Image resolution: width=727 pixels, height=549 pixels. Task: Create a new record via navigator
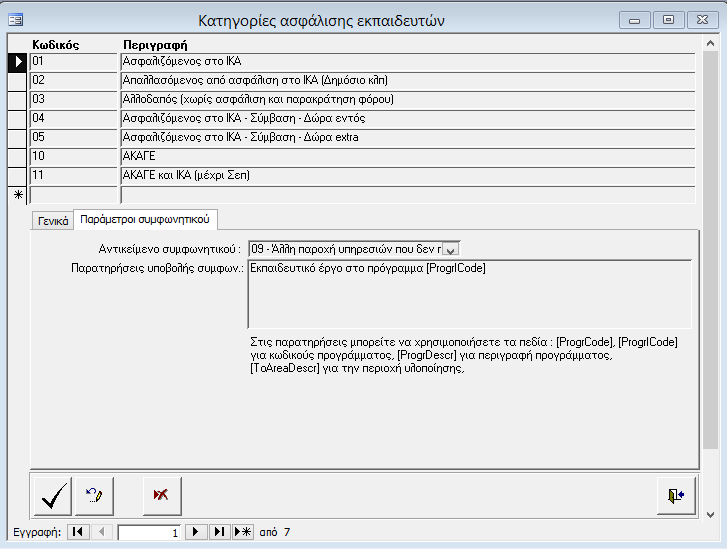(243, 532)
